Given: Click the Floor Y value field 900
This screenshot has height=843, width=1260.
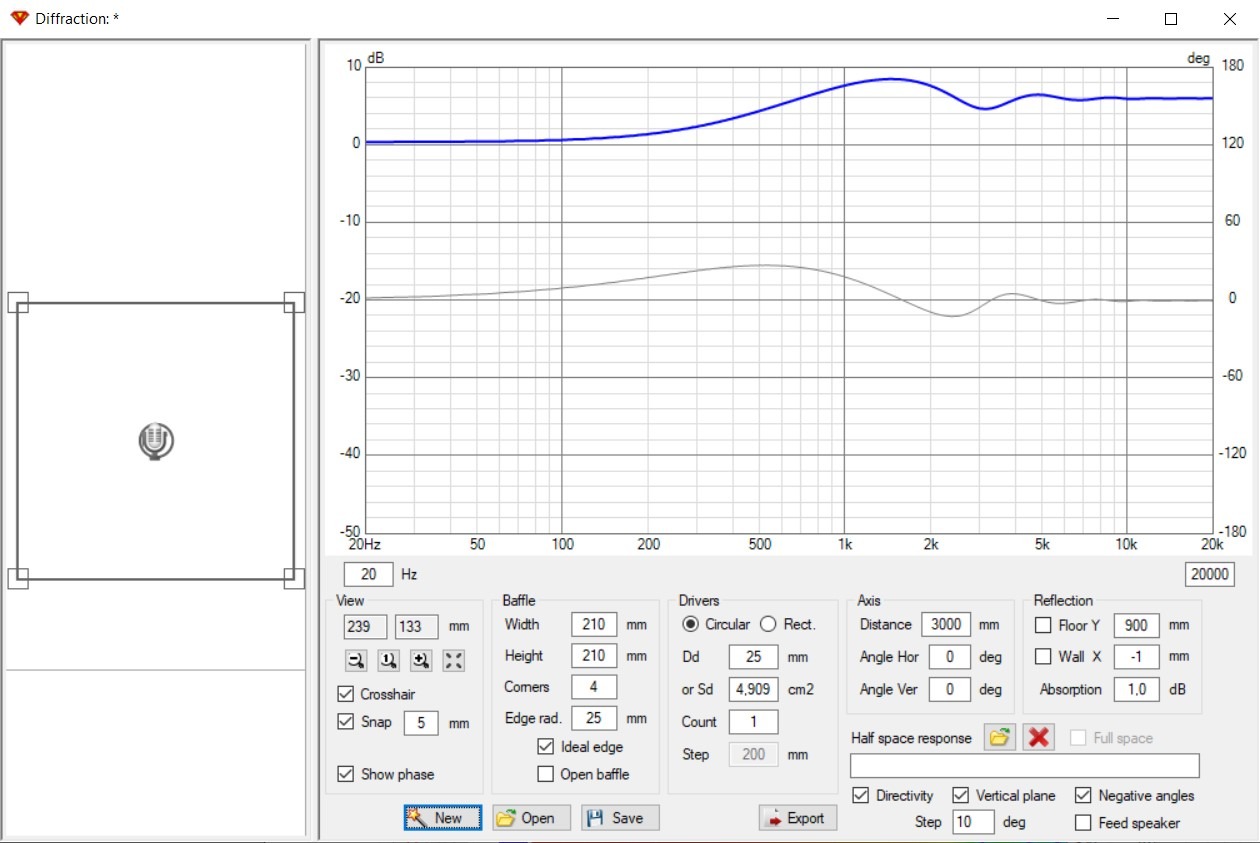Looking at the screenshot, I should (x=1137, y=625).
